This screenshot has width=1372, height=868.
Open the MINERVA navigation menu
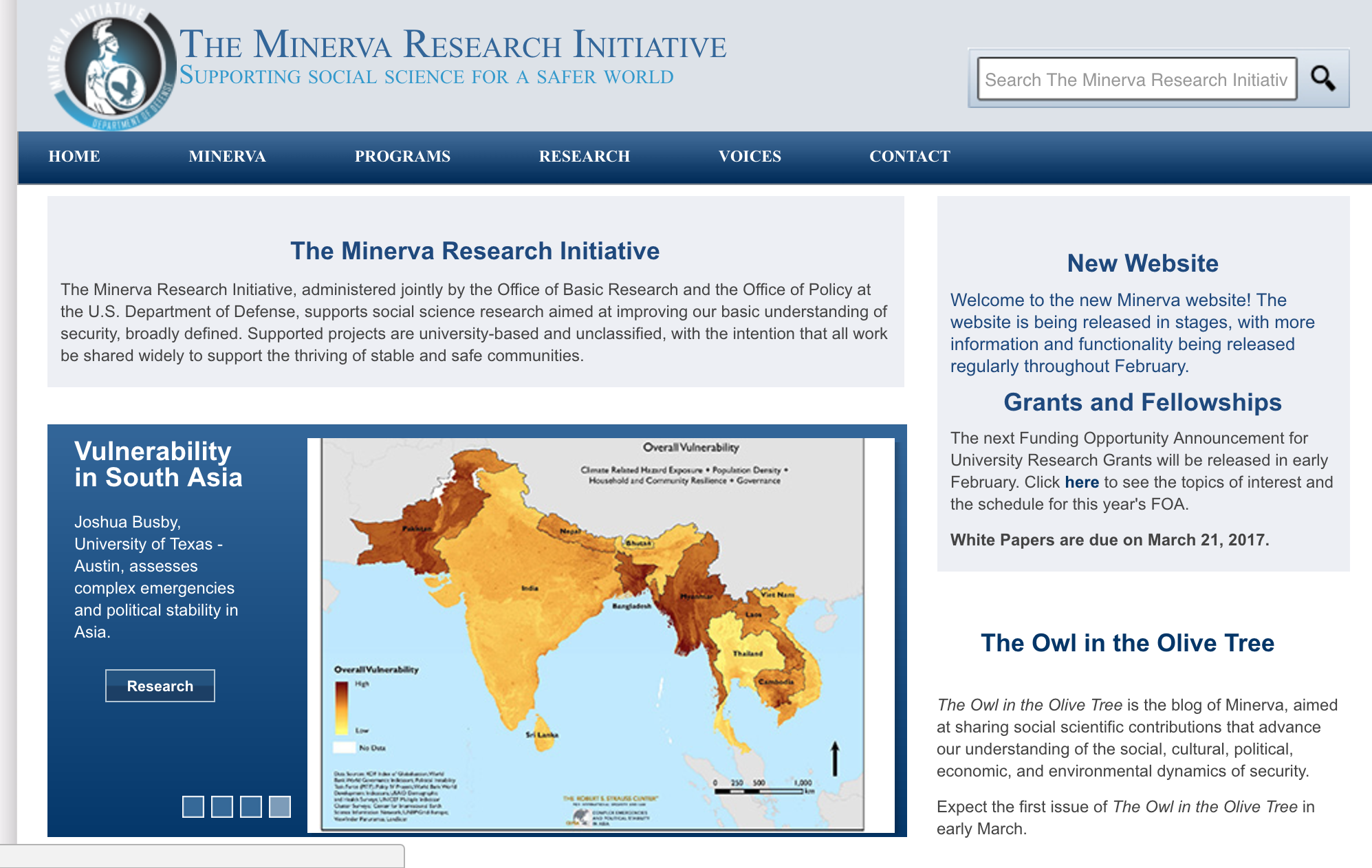[x=227, y=156]
